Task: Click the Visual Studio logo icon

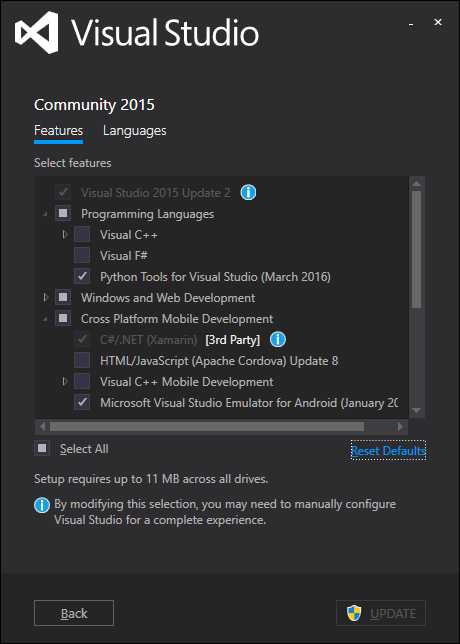Action: click(37, 32)
